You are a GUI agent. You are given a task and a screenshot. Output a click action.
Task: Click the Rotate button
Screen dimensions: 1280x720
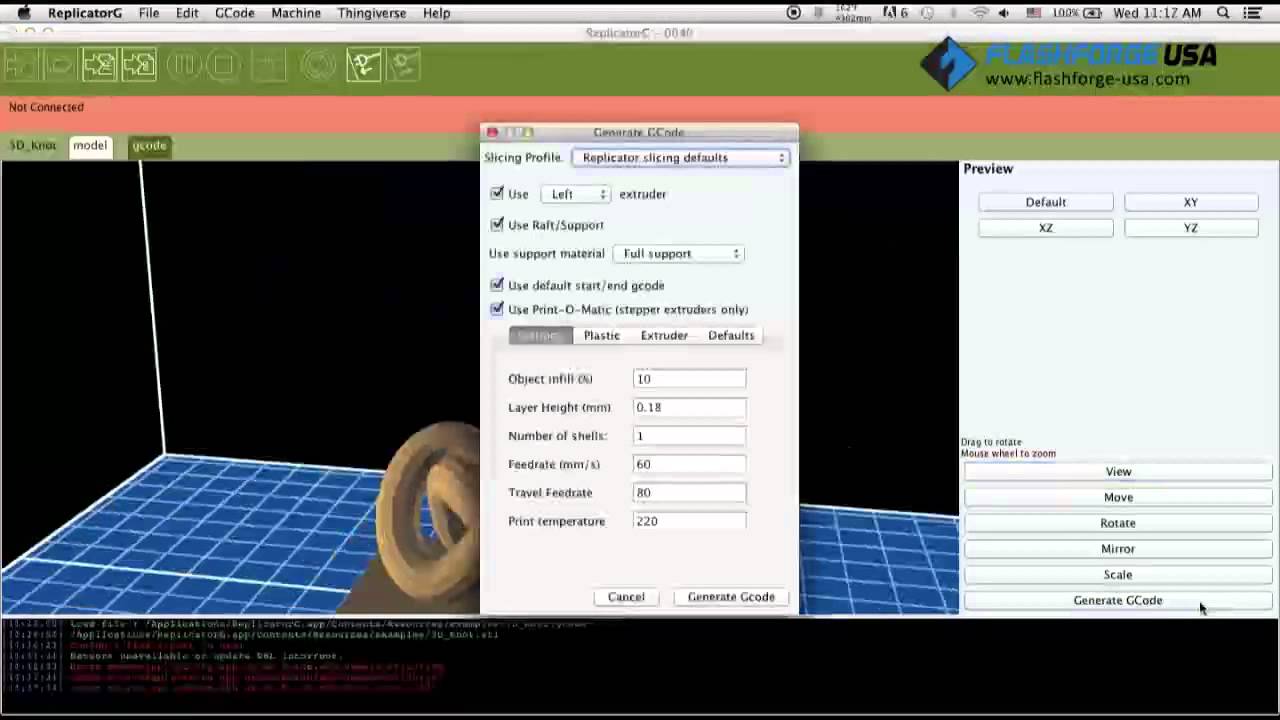click(1118, 523)
